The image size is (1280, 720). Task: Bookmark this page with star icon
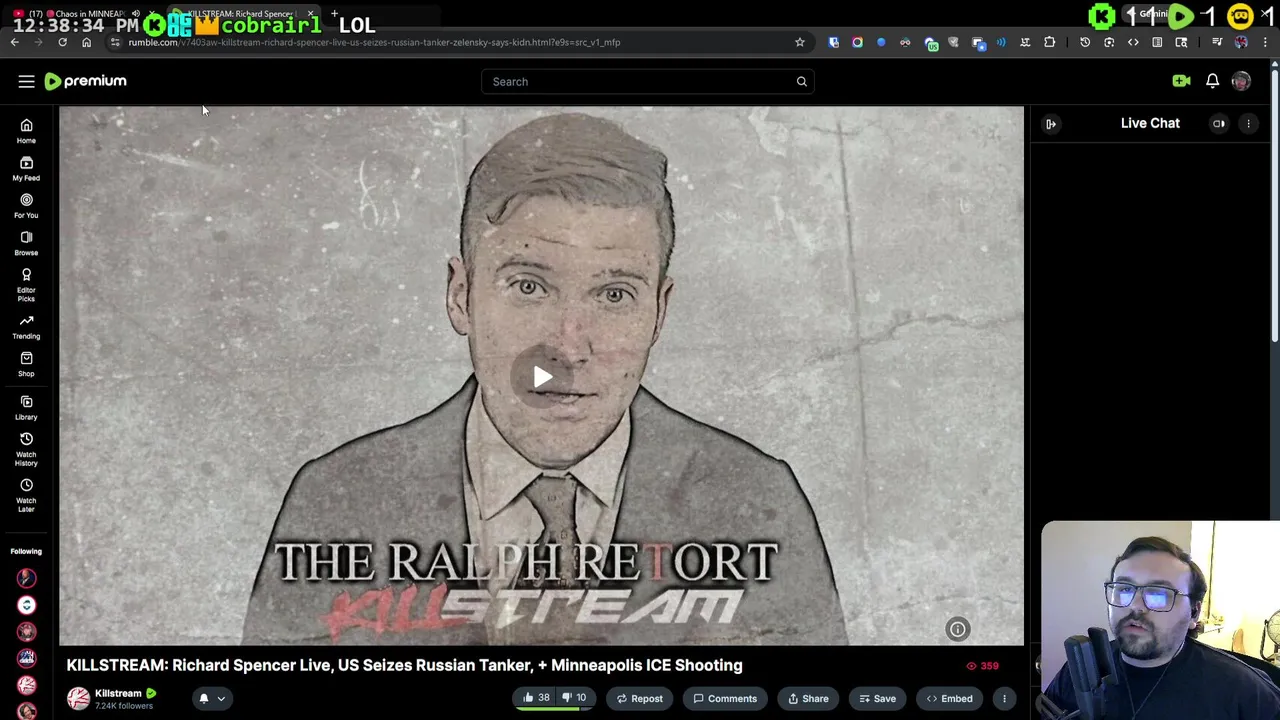click(799, 42)
